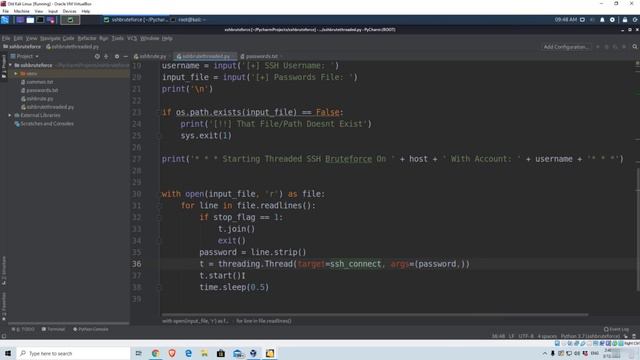Image resolution: width=640 pixels, height=360 pixels.
Task: Click the Windows search box
Action: (73, 353)
